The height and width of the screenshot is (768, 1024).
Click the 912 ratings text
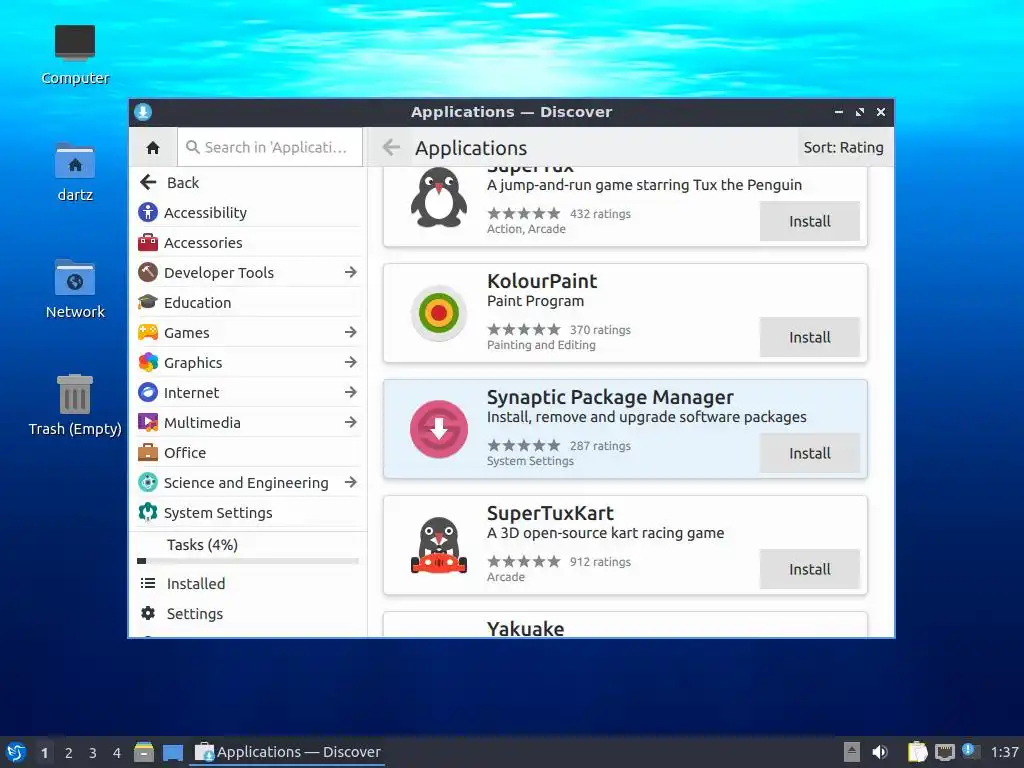coord(600,562)
